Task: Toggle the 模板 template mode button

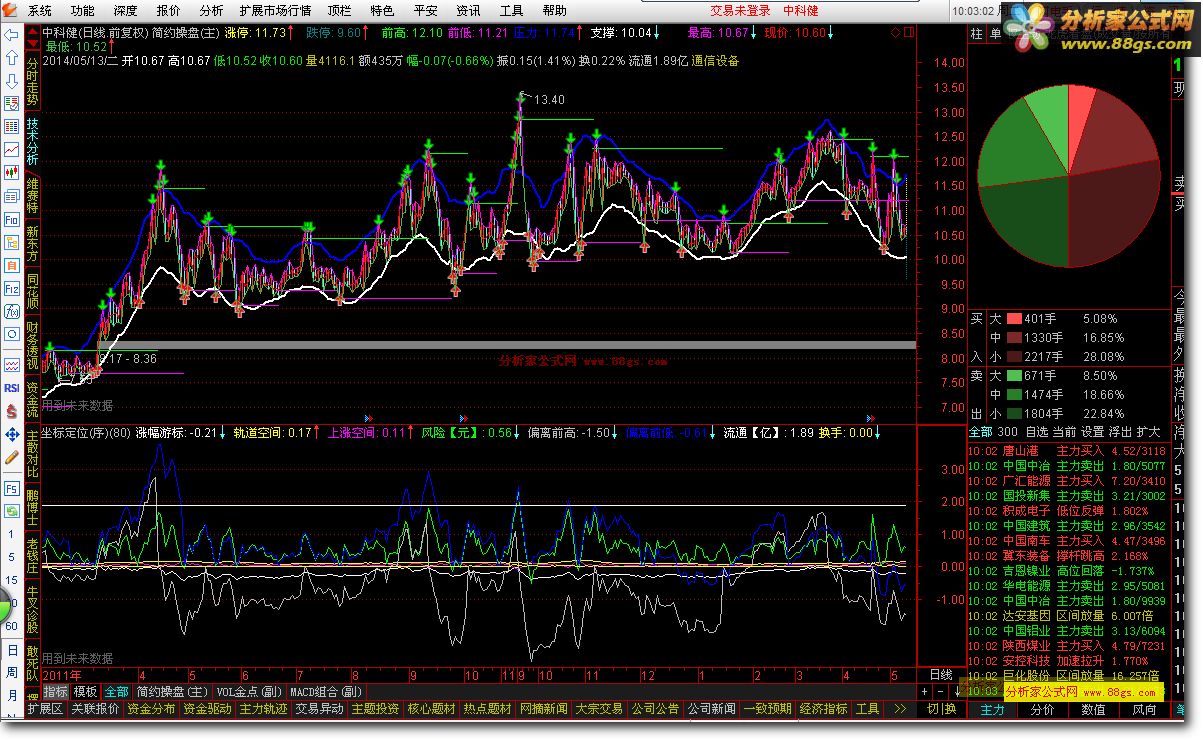Action: click(86, 692)
